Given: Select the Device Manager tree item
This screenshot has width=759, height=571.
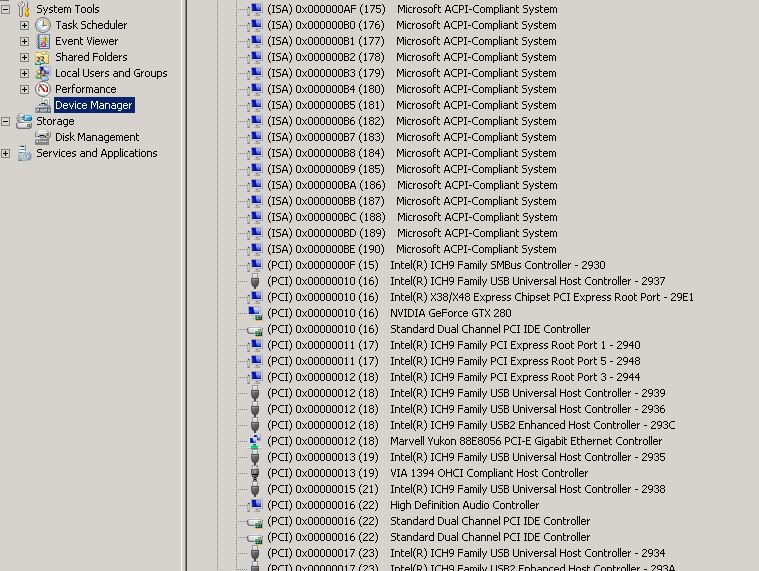Looking at the screenshot, I should pos(94,105).
